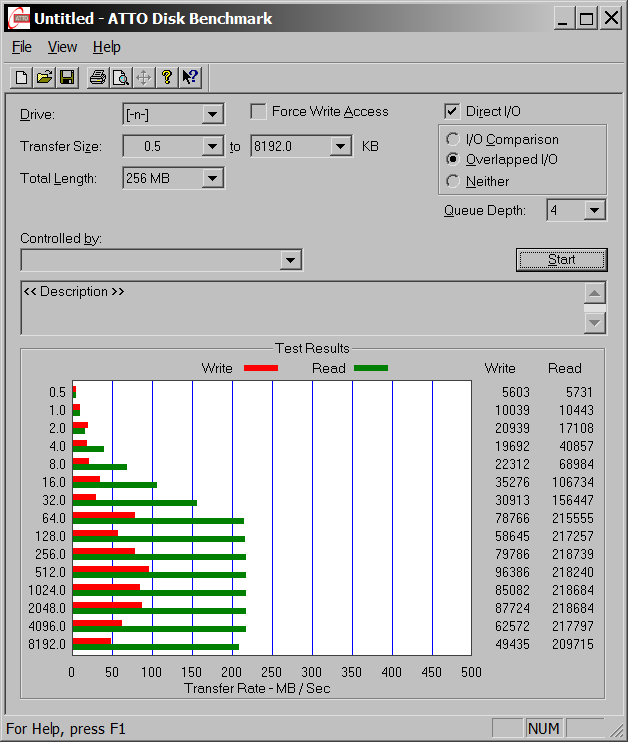The width and height of the screenshot is (628, 742).
Task: Save results with the floppy disk icon
Action: pos(67,77)
